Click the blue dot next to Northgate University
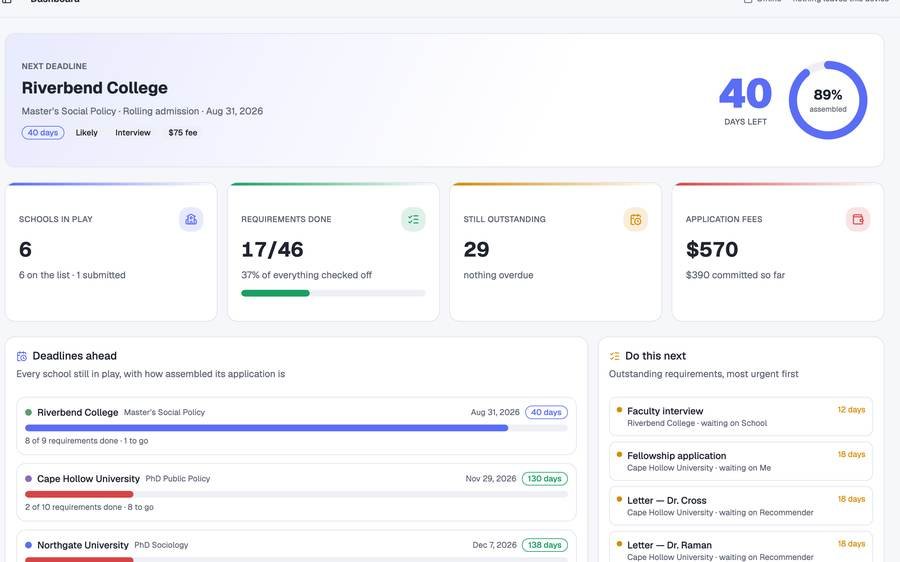Viewport: 900px width, 562px height. 29,545
